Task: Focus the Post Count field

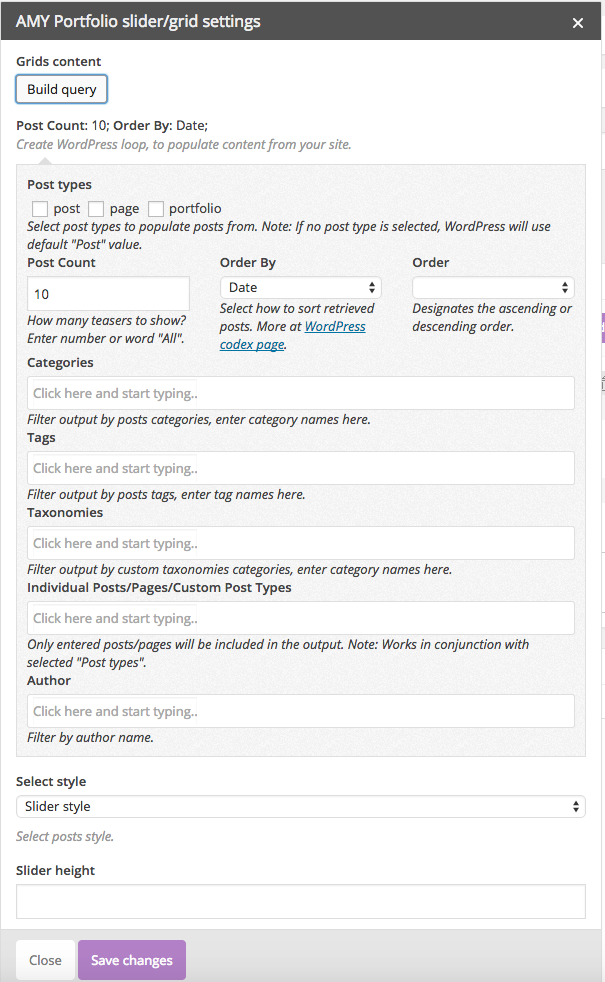Action: coord(108,294)
